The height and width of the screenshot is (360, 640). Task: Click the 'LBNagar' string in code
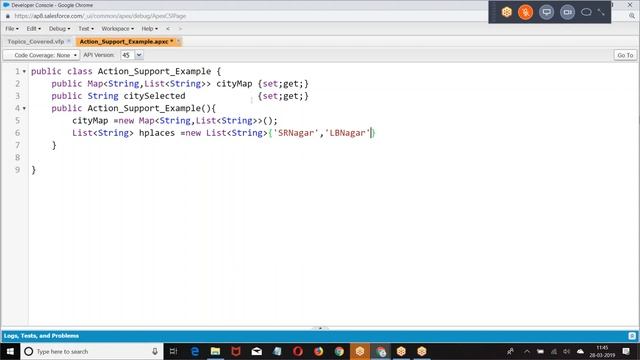point(347,133)
